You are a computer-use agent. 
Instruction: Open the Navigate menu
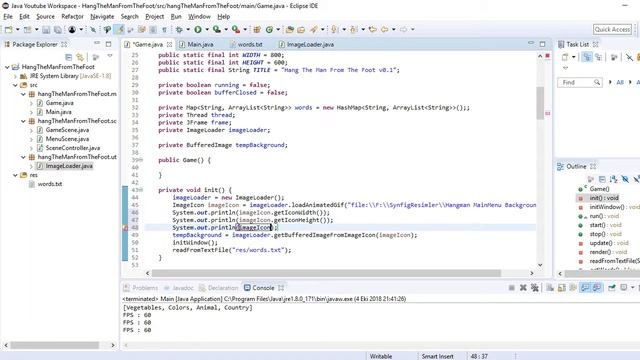(102, 16)
